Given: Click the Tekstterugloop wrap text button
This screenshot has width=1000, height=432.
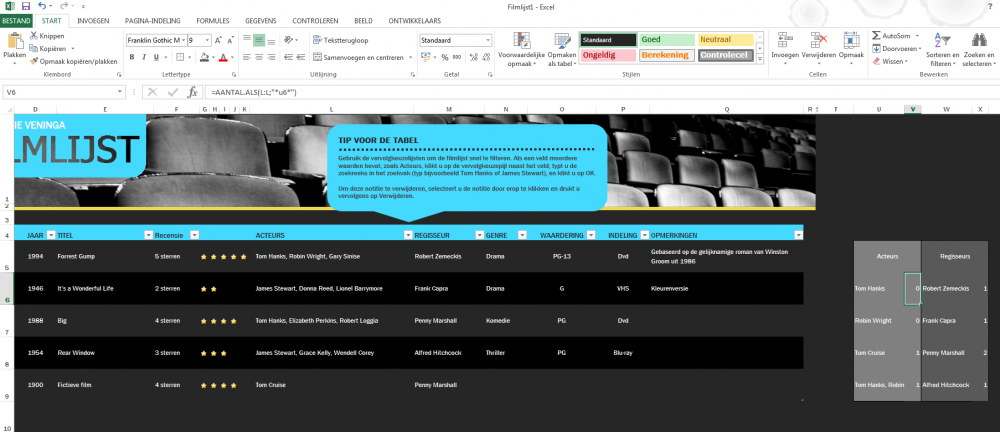Looking at the screenshot, I should click(x=341, y=40).
